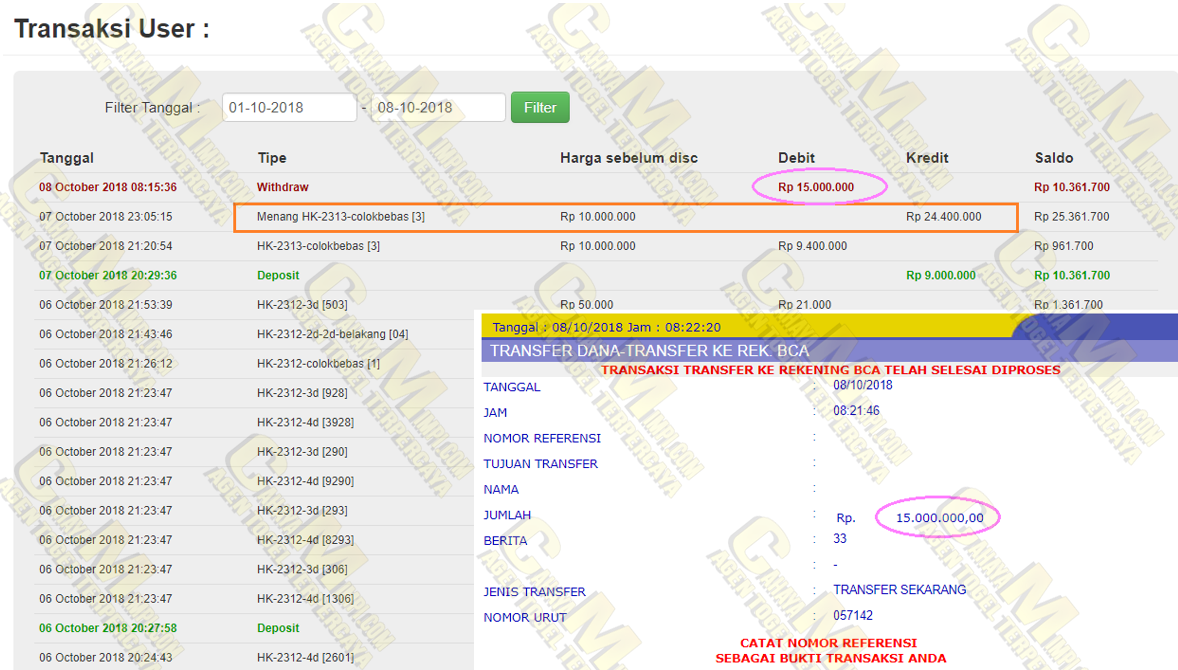Select the Deposit entry dated 07 October 2018
The height and width of the screenshot is (670, 1178).
click(x=278, y=275)
